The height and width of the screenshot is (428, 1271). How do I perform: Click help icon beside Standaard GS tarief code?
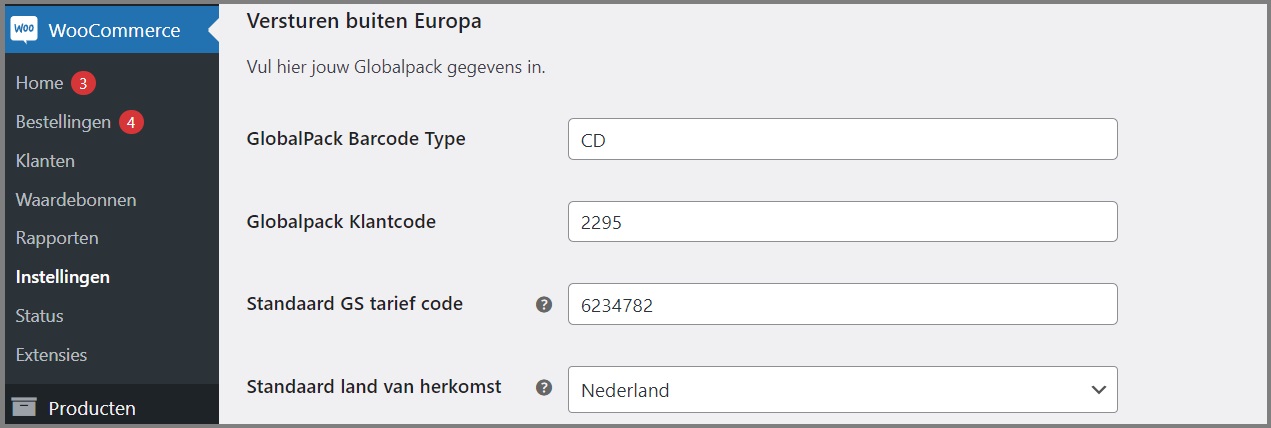pyautogui.click(x=544, y=304)
